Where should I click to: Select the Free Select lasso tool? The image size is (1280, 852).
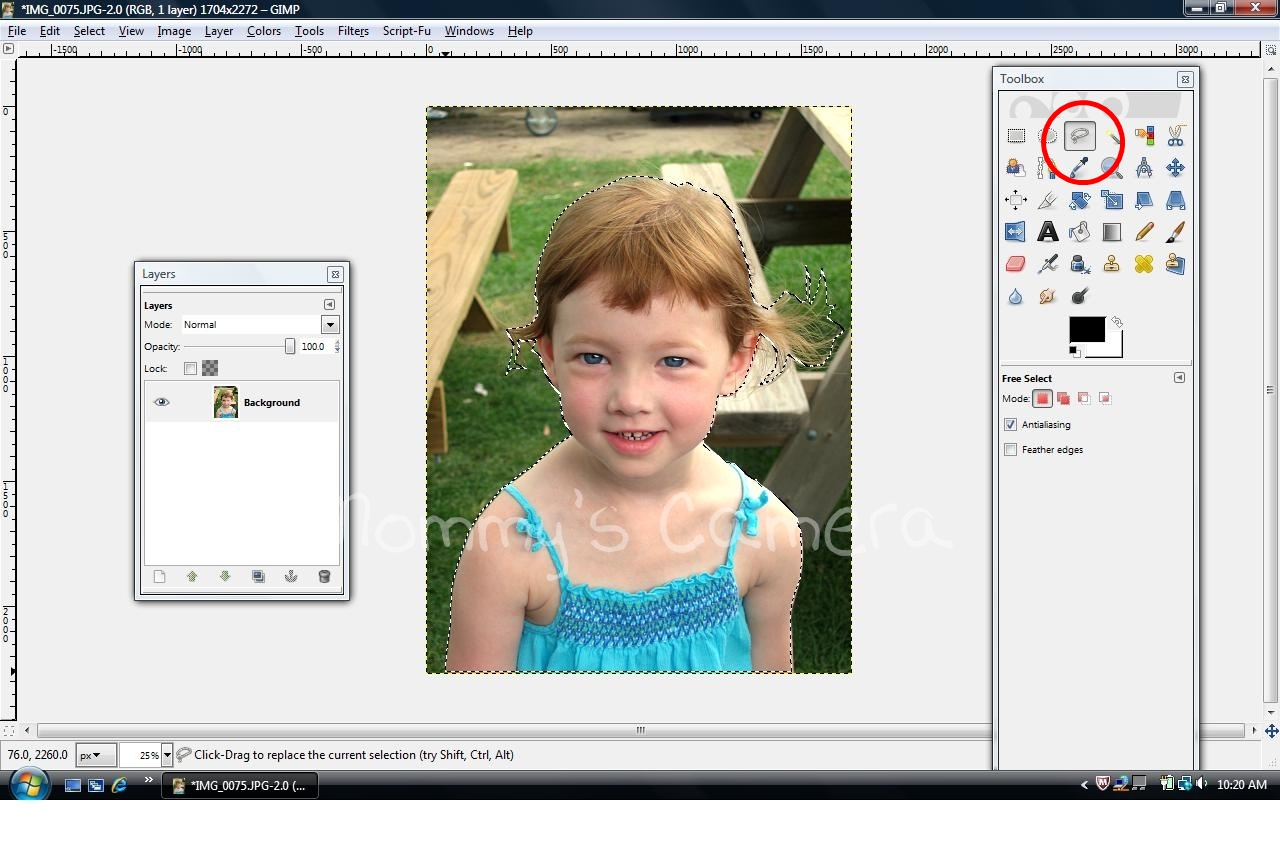[x=1080, y=136]
